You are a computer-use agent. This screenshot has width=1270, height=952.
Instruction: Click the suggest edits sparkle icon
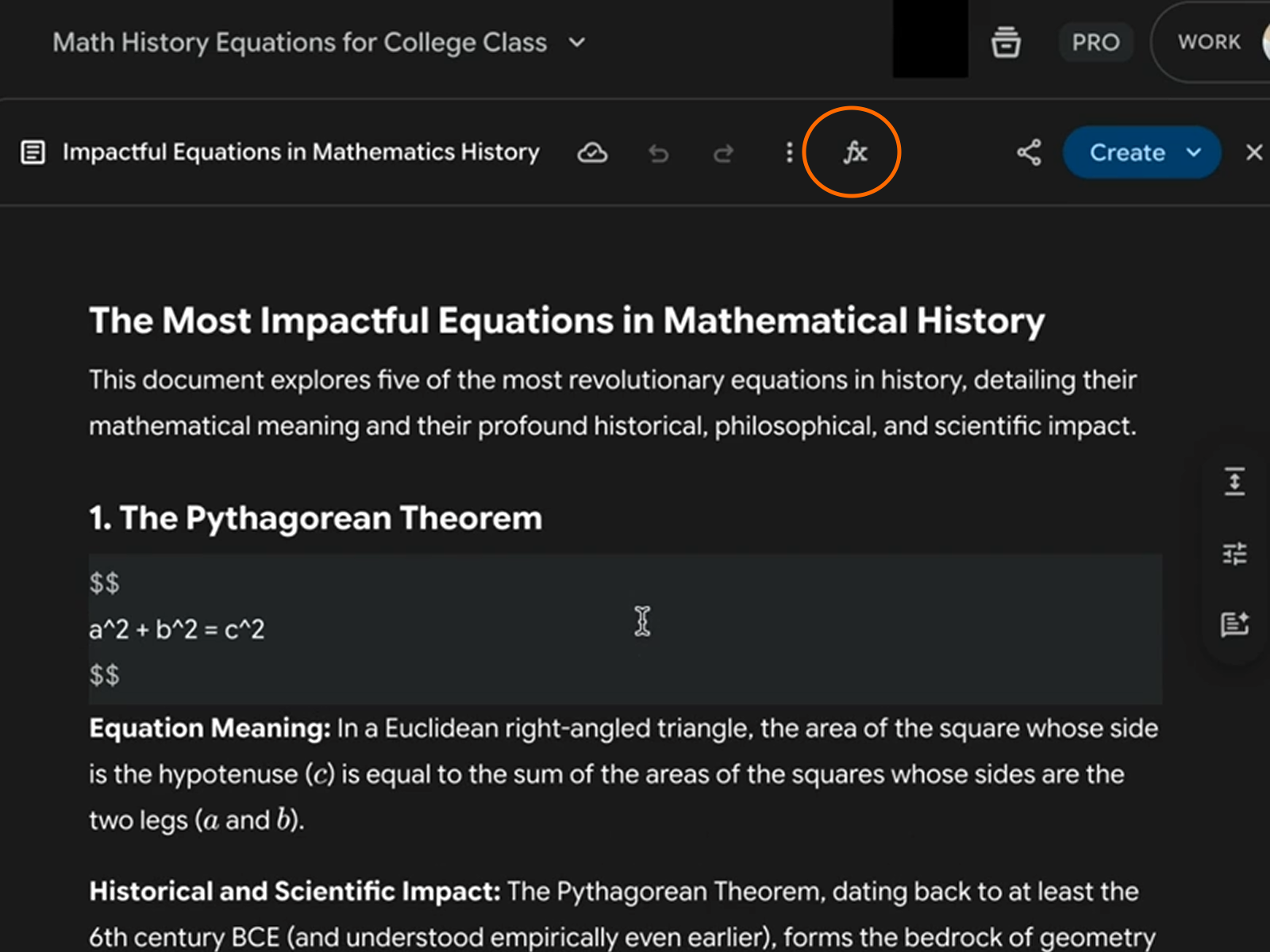1234,624
